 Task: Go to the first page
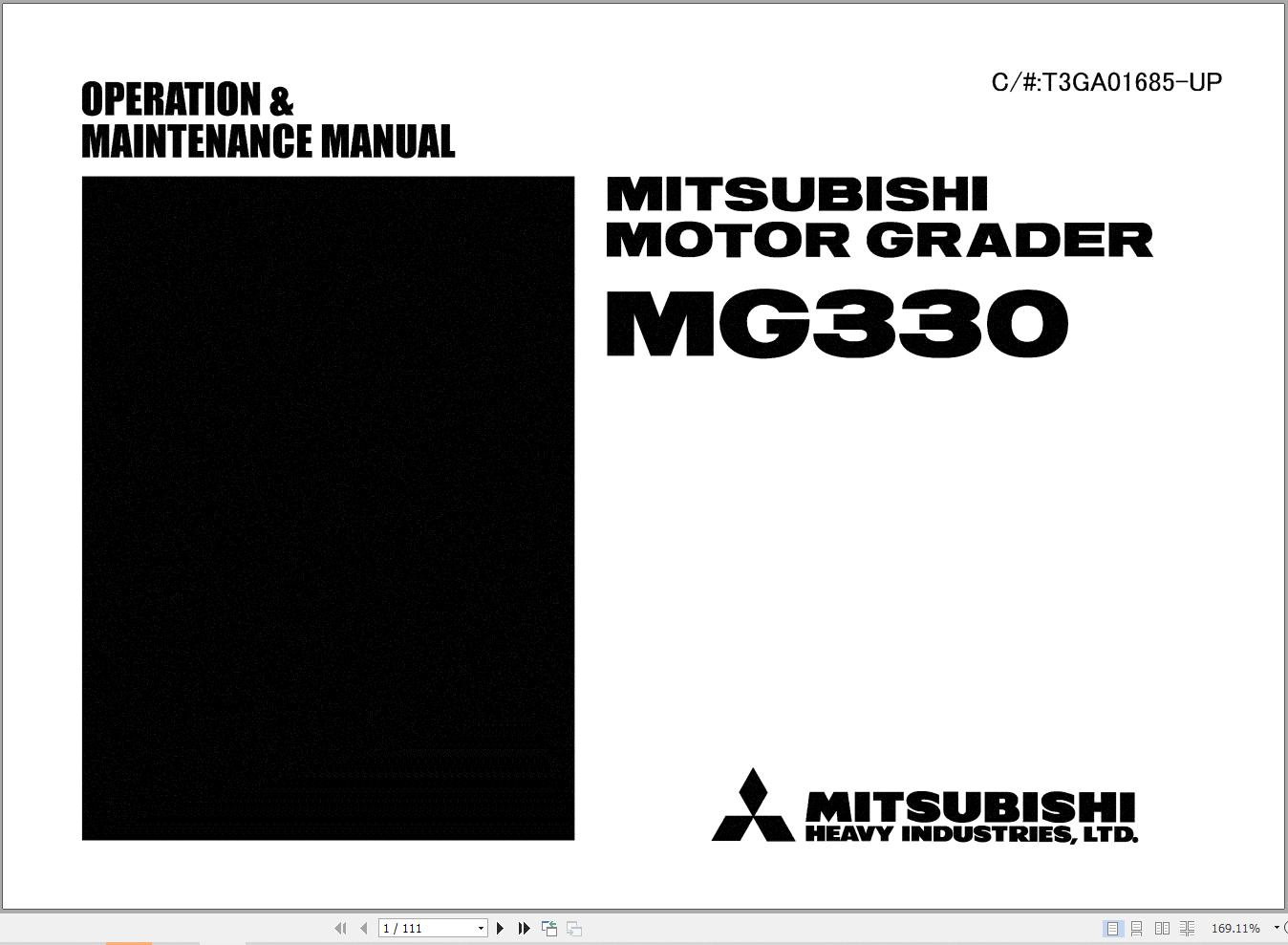(340, 928)
